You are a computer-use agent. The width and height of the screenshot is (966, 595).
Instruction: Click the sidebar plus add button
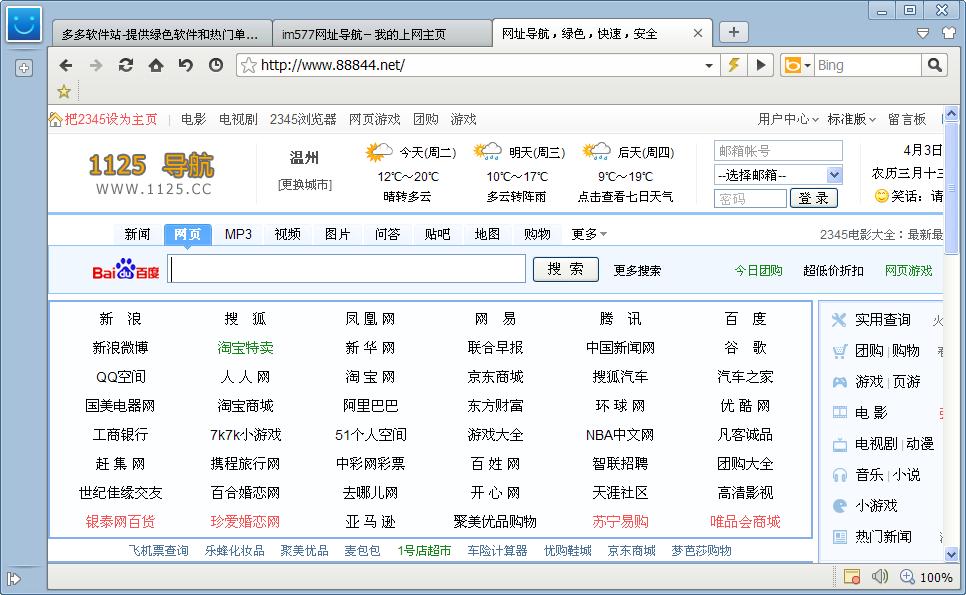tap(23, 68)
